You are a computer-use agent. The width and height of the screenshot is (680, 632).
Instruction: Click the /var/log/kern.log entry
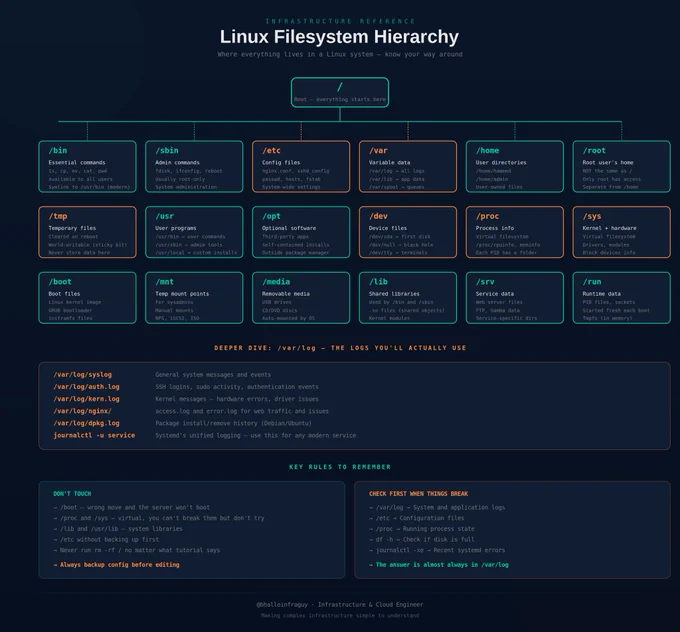pyautogui.click(x=86, y=399)
